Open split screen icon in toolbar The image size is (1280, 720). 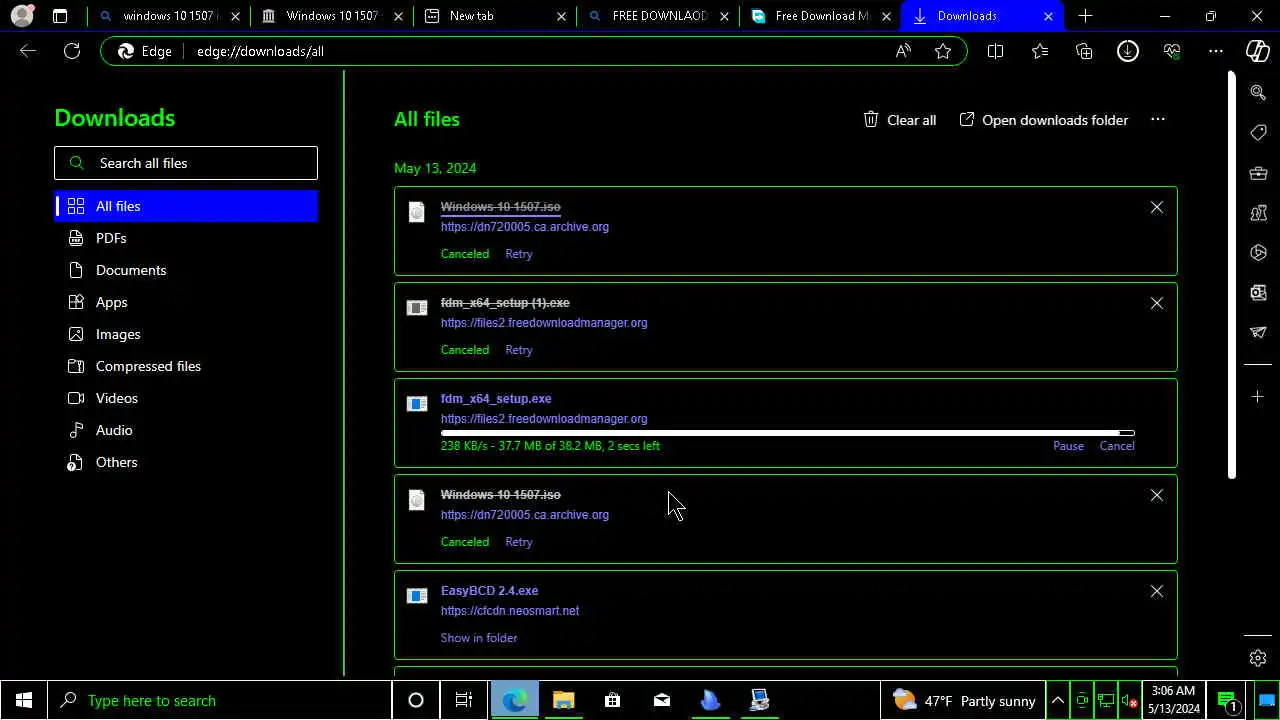coord(995,51)
